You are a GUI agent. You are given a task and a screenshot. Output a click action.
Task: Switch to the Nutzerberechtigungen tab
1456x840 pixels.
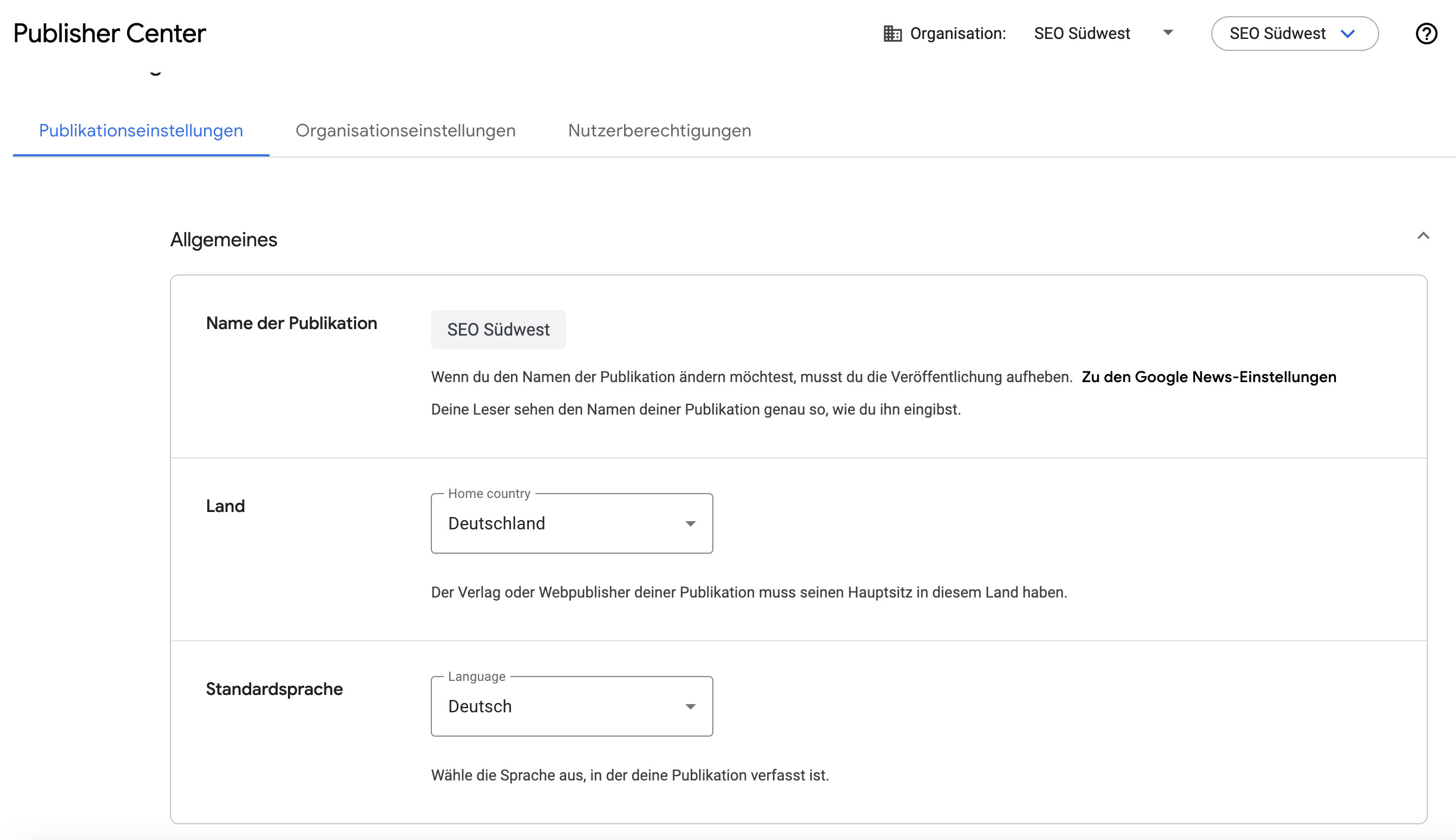click(x=659, y=130)
